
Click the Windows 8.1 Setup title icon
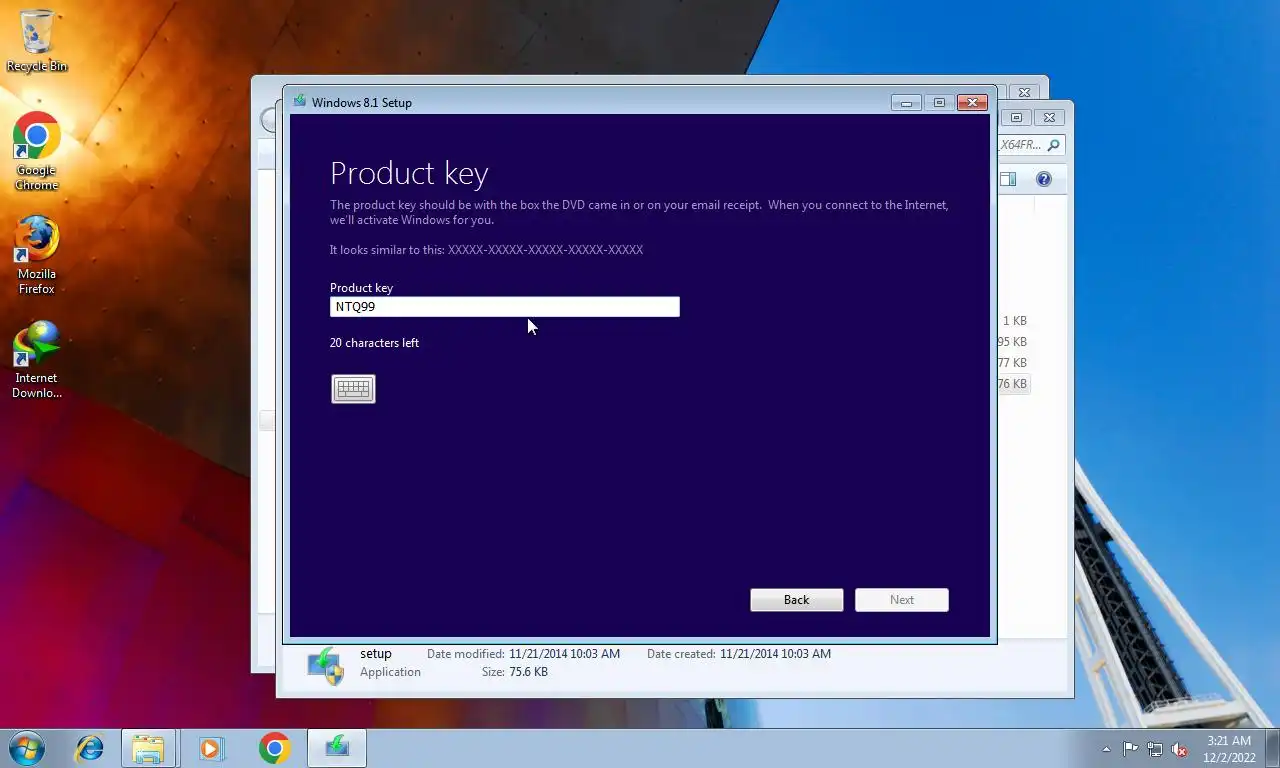point(300,102)
